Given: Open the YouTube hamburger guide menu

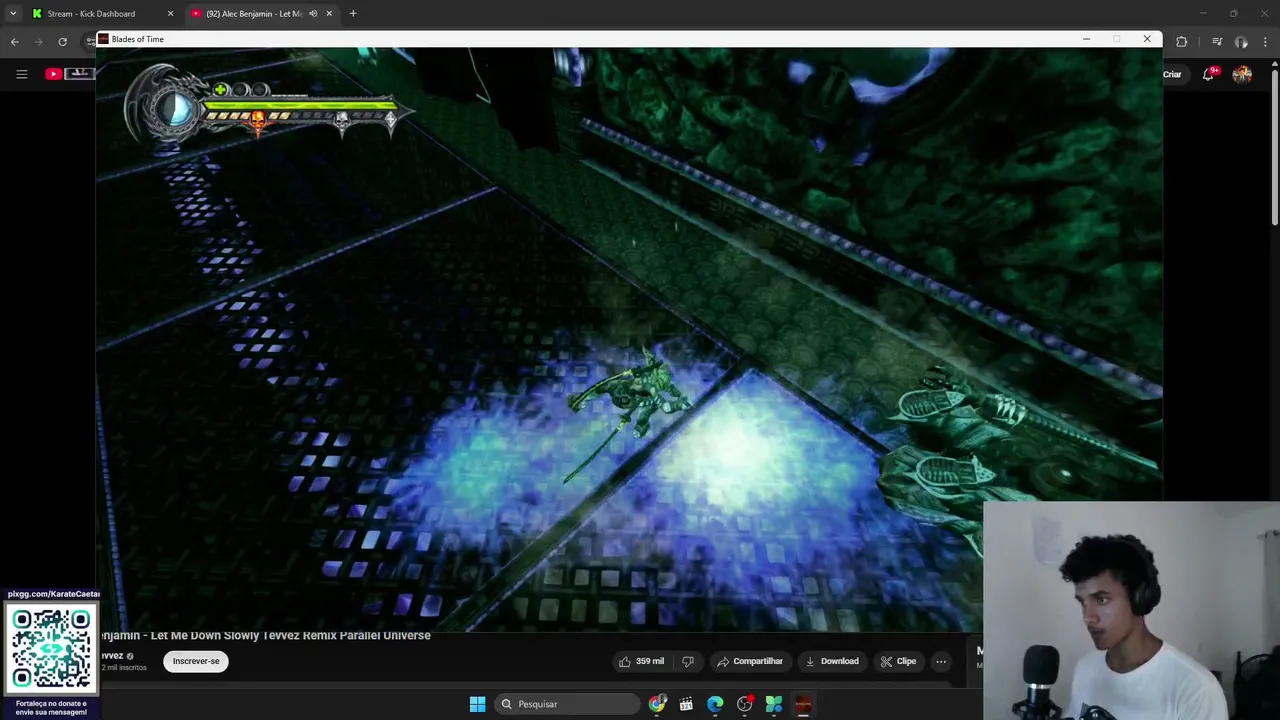Looking at the screenshot, I should (21, 74).
